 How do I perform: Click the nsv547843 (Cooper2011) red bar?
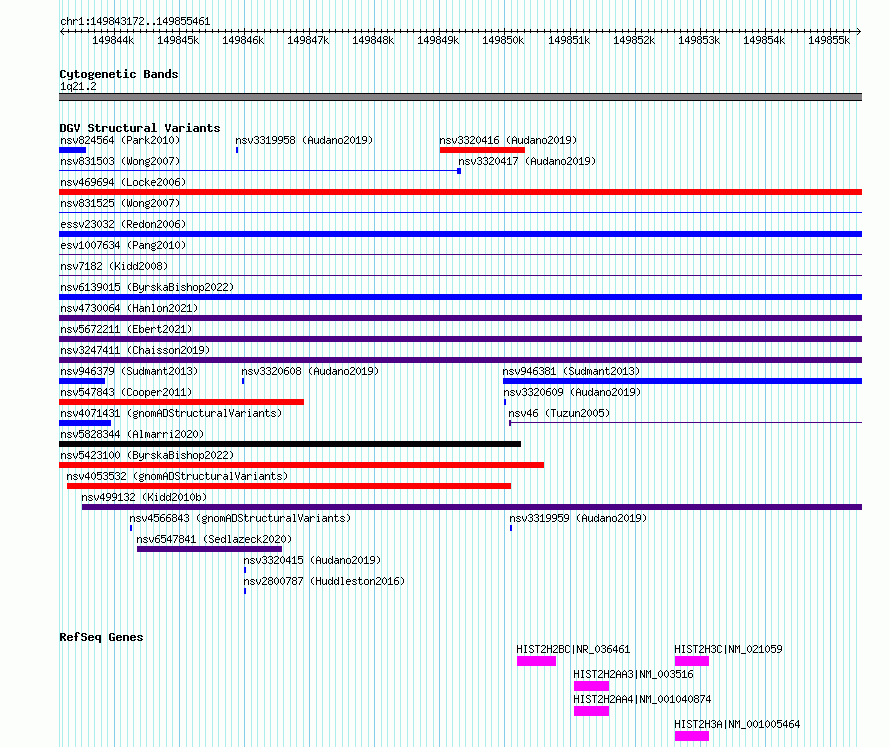[182, 402]
